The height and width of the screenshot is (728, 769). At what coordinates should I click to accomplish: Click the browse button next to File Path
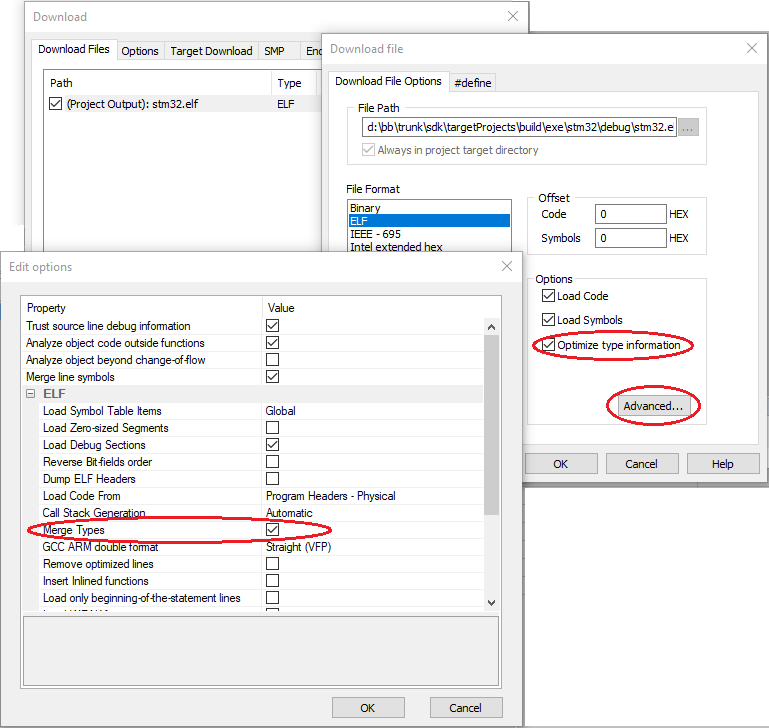pyautogui.click(x=688, y=127)
